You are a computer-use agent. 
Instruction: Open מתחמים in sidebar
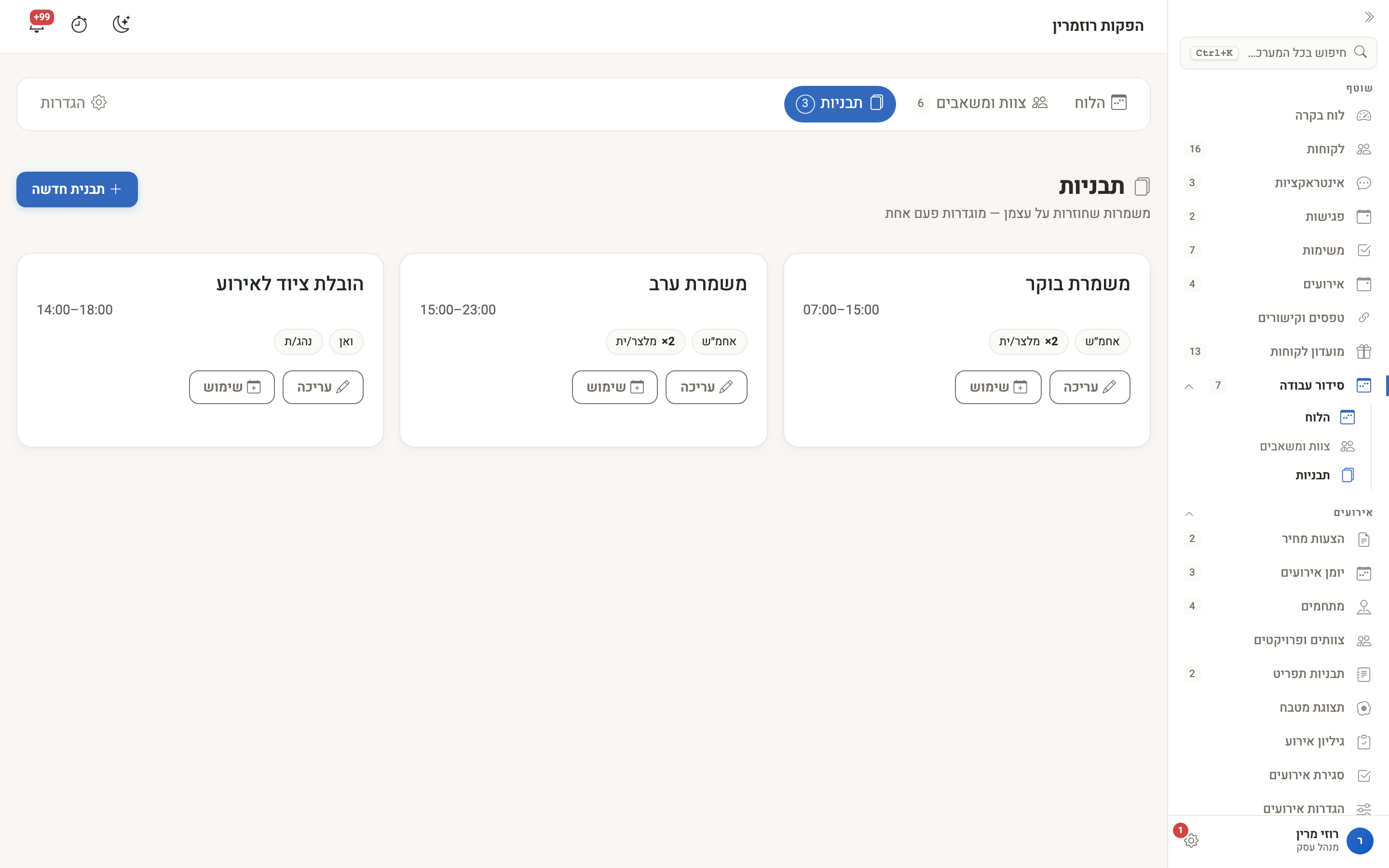pos(1278,607)
